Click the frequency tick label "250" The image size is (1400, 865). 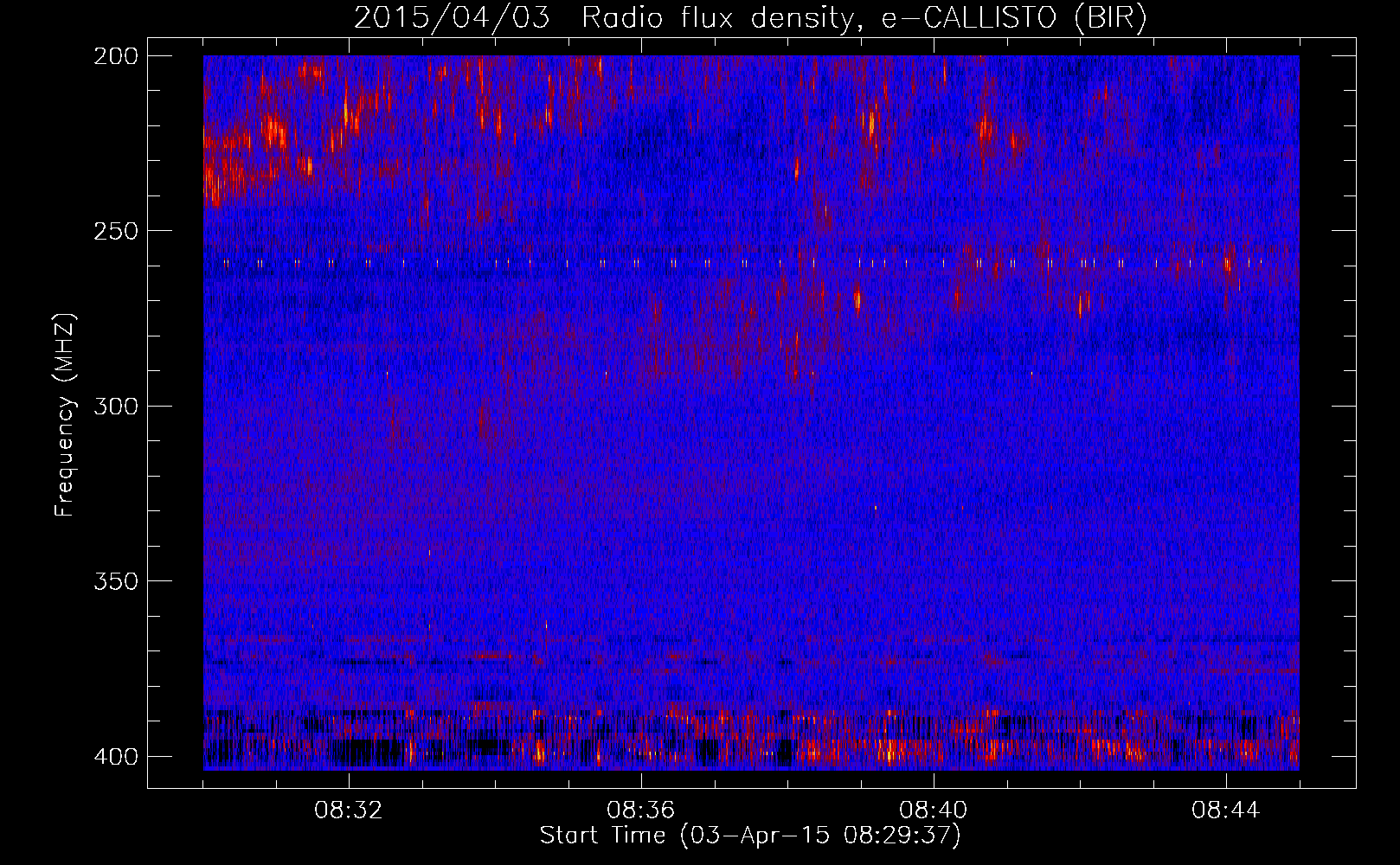pos(115,231)
